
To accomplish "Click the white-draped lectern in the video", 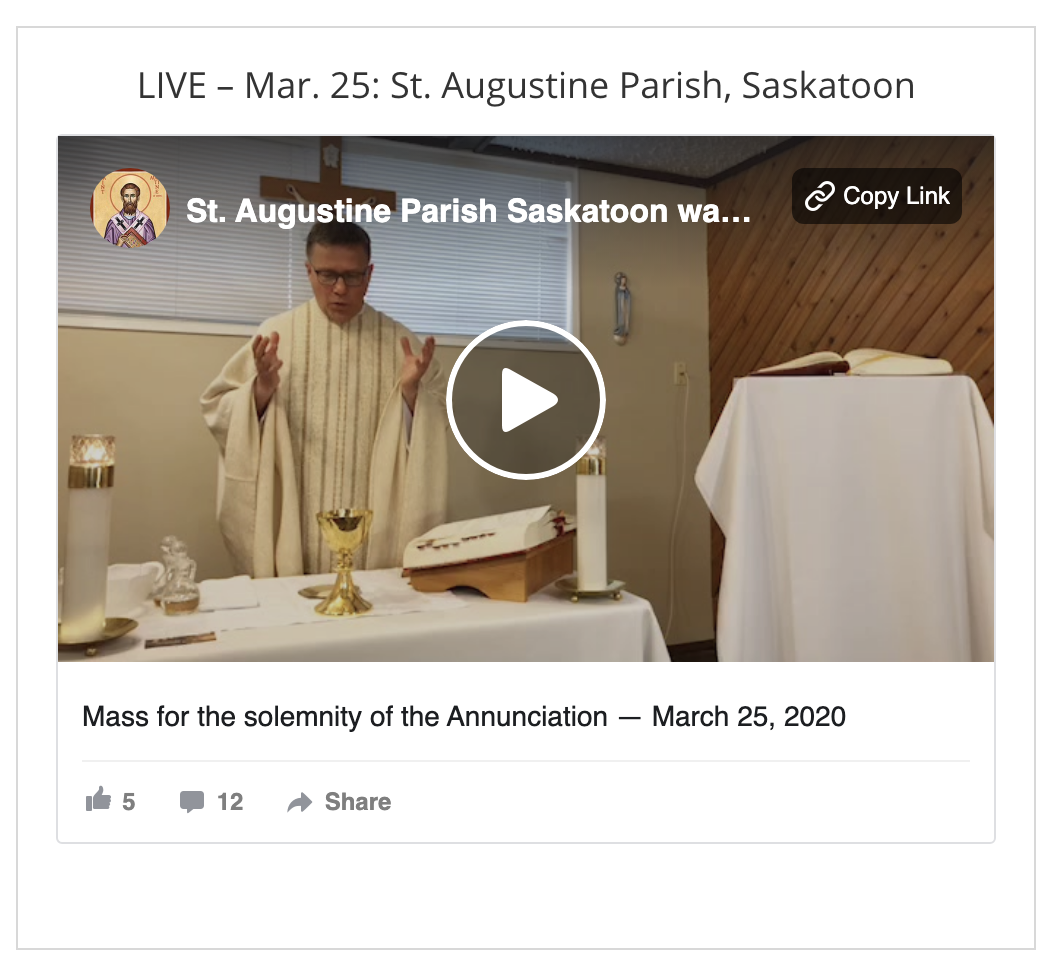I will coord(844,511).
